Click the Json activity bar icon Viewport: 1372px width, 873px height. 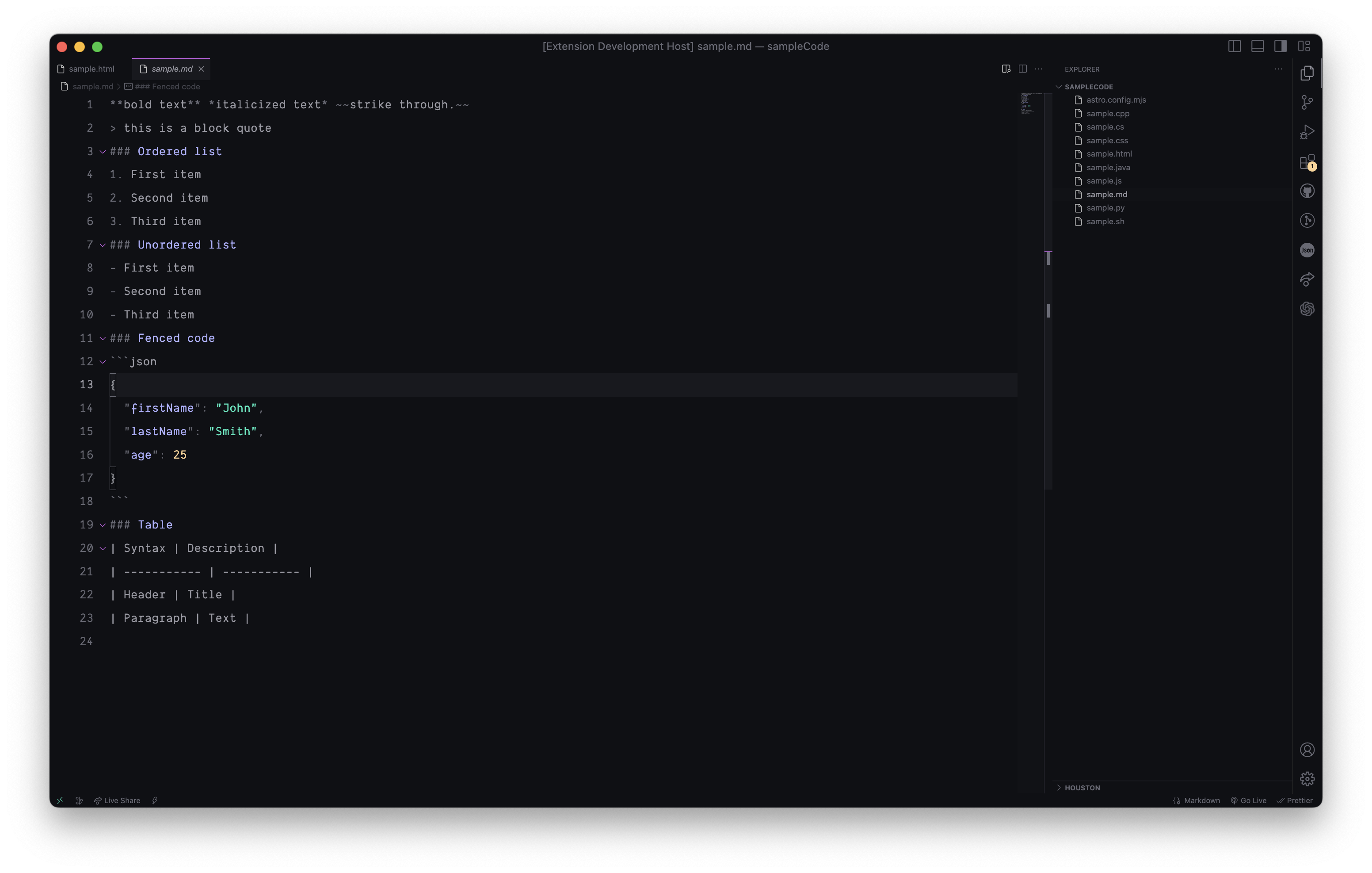(1307, 250)
